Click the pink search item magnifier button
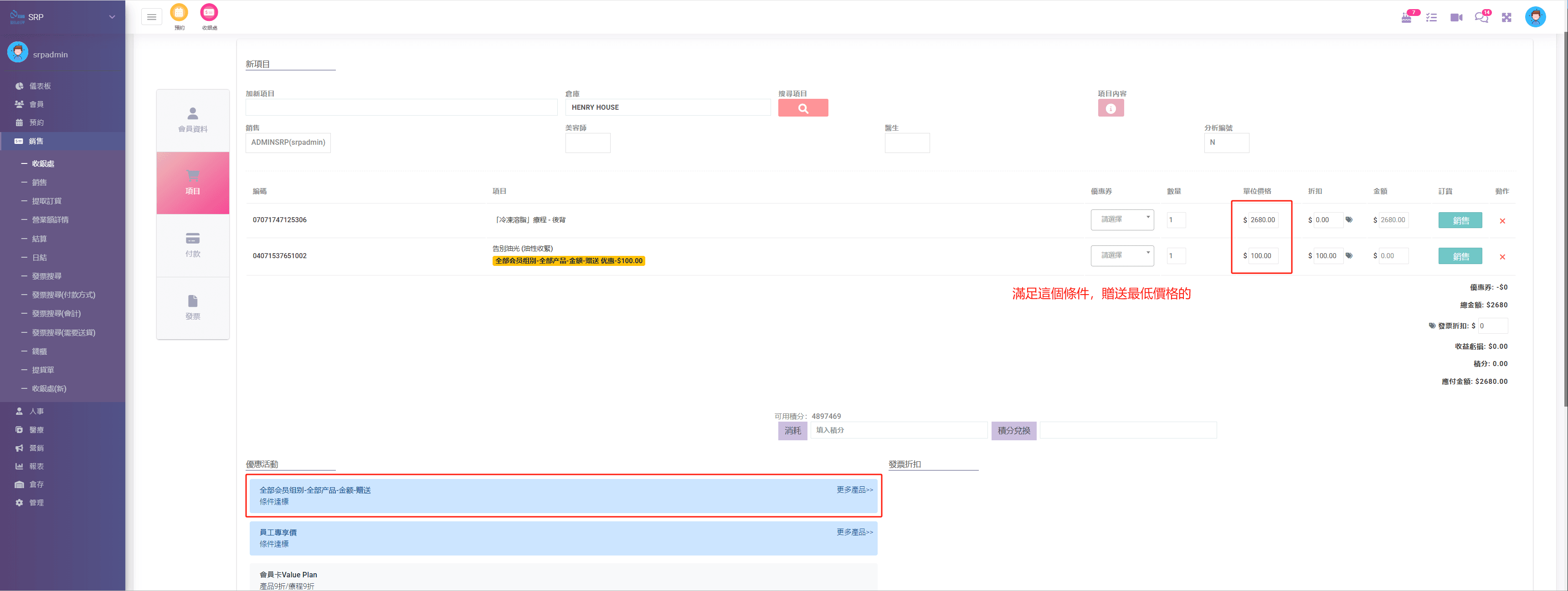The height and width of the screenshot is (591, 1568). click(x=802, y=108)
